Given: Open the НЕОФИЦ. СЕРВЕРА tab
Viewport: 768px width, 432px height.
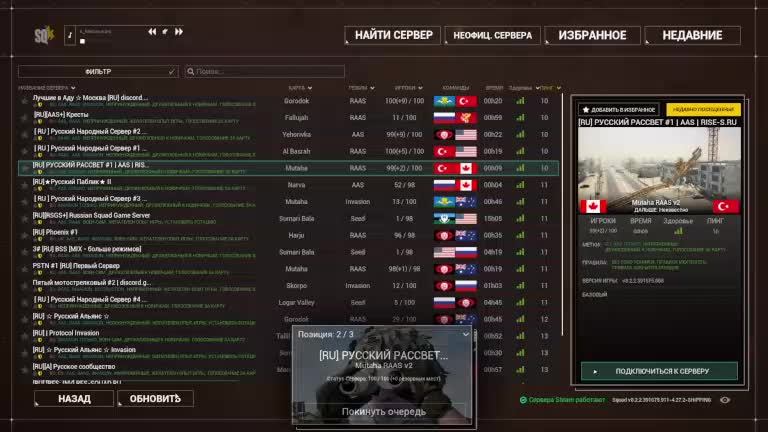Looking at the screenshot, I should (493, 35).
